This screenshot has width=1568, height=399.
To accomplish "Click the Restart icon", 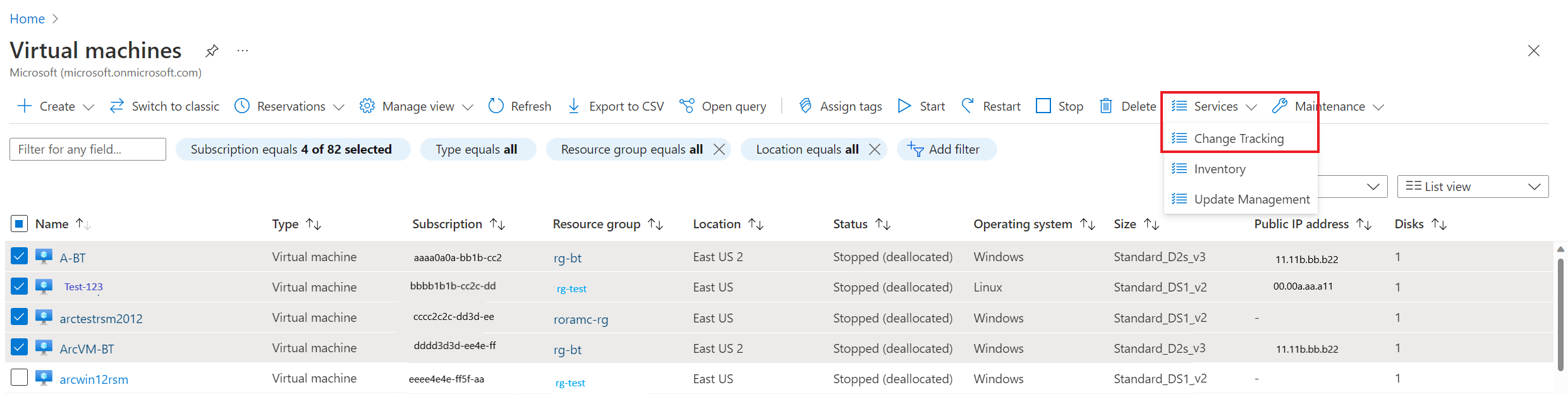I will coord(968,106).
